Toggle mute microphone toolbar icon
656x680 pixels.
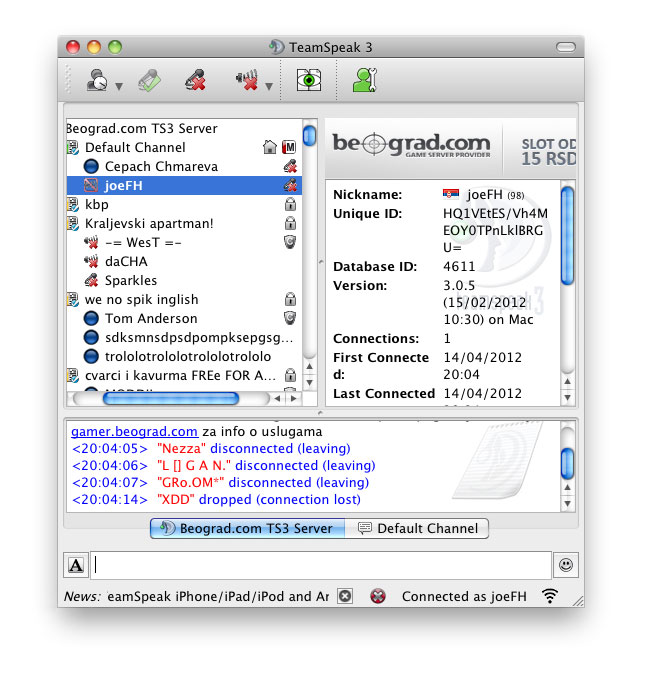click(195, 80)
